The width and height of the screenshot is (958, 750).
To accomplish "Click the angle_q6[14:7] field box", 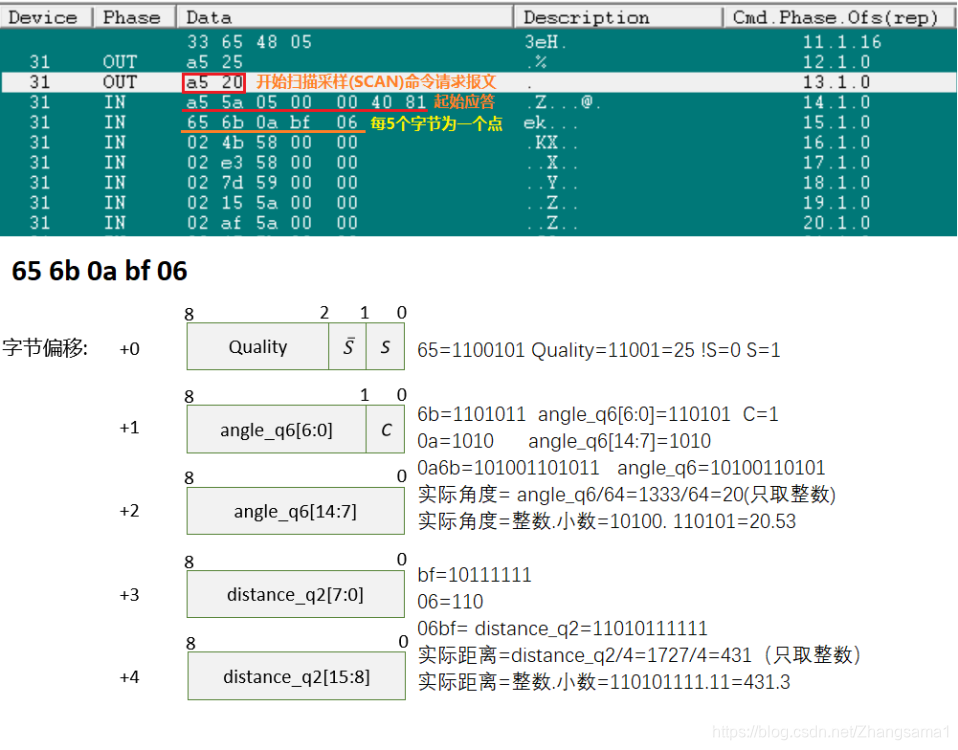I will tap(296, 511).
